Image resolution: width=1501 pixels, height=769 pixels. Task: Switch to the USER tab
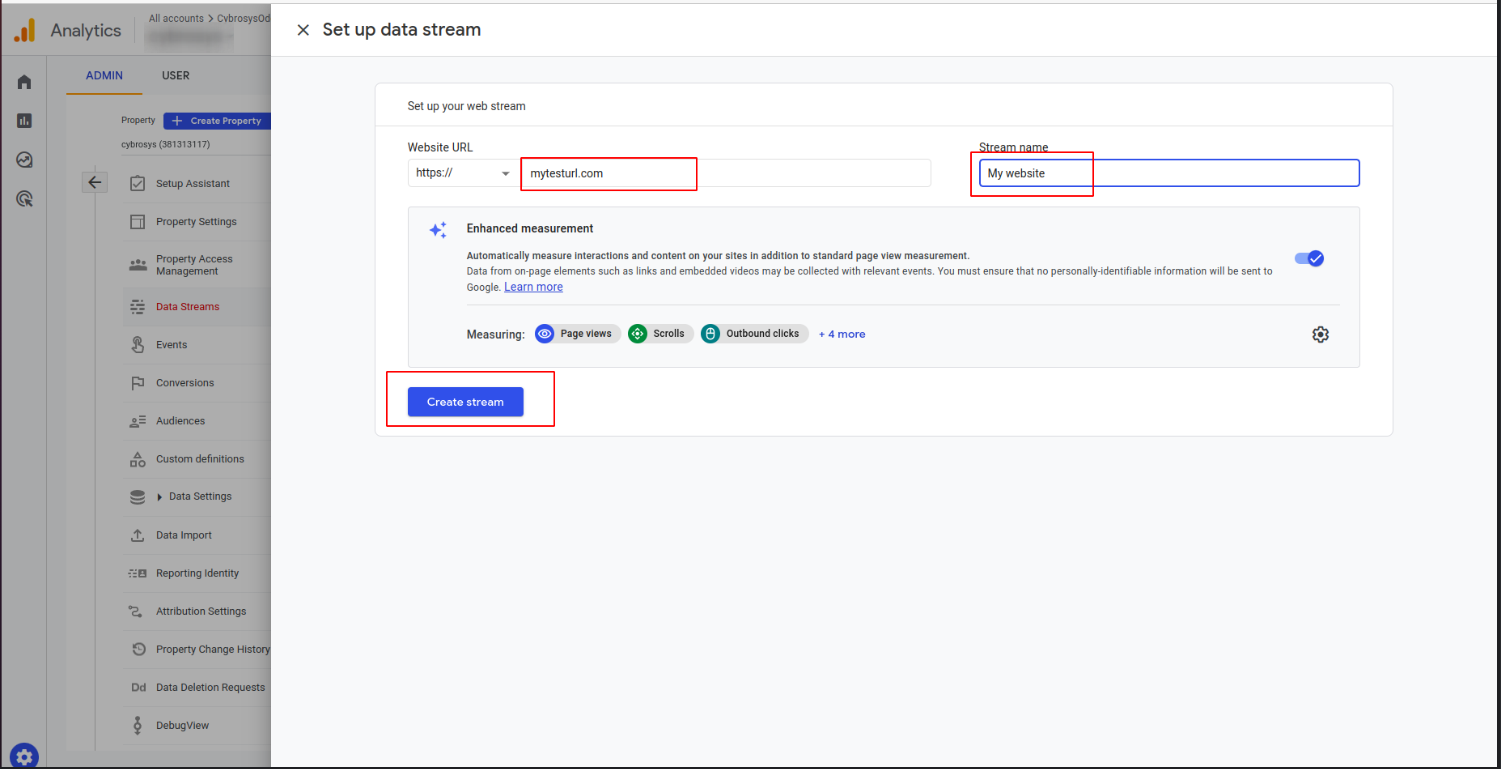(176, 75)
